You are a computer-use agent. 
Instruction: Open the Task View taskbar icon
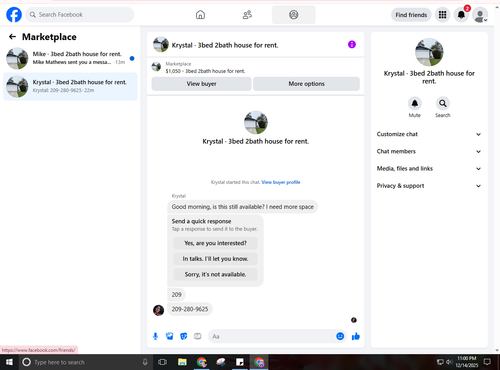(162, 362)
